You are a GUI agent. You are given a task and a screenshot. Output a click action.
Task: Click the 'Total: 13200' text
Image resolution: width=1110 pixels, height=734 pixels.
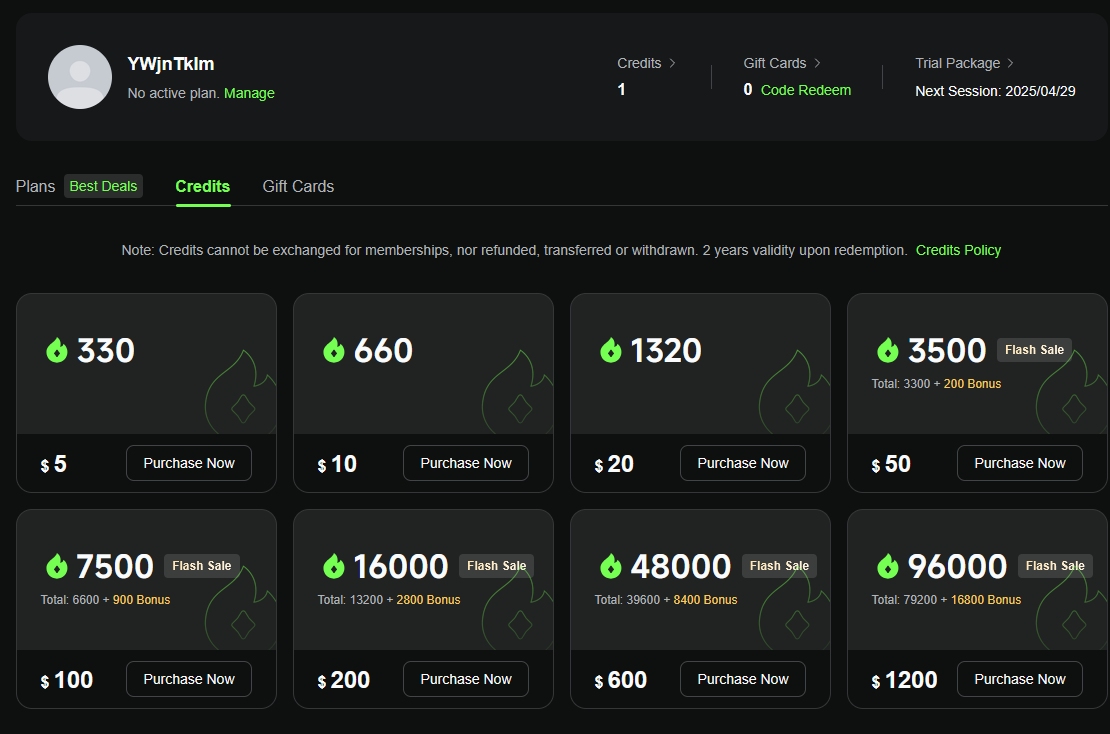(x=350, y=600)
